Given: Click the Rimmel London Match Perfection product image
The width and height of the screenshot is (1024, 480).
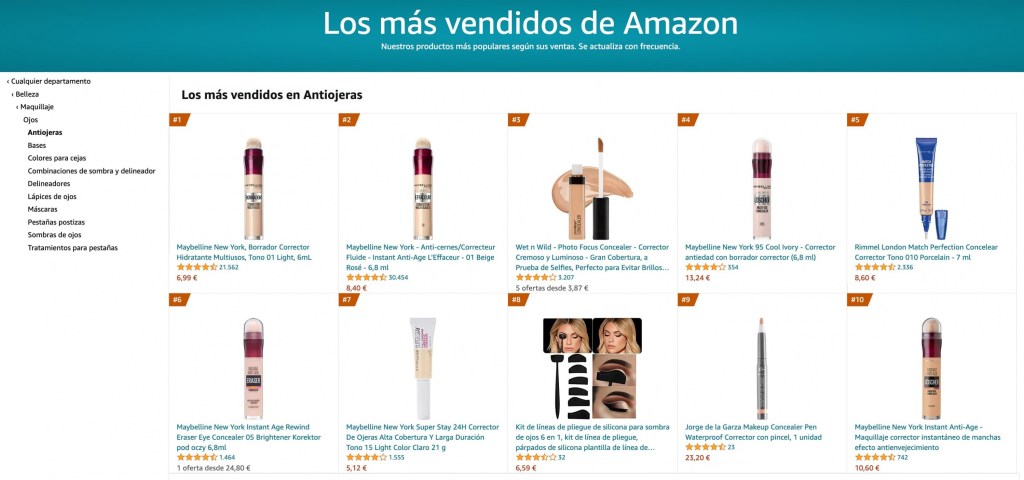Looking at the screenshot, I should click(931, 188).
